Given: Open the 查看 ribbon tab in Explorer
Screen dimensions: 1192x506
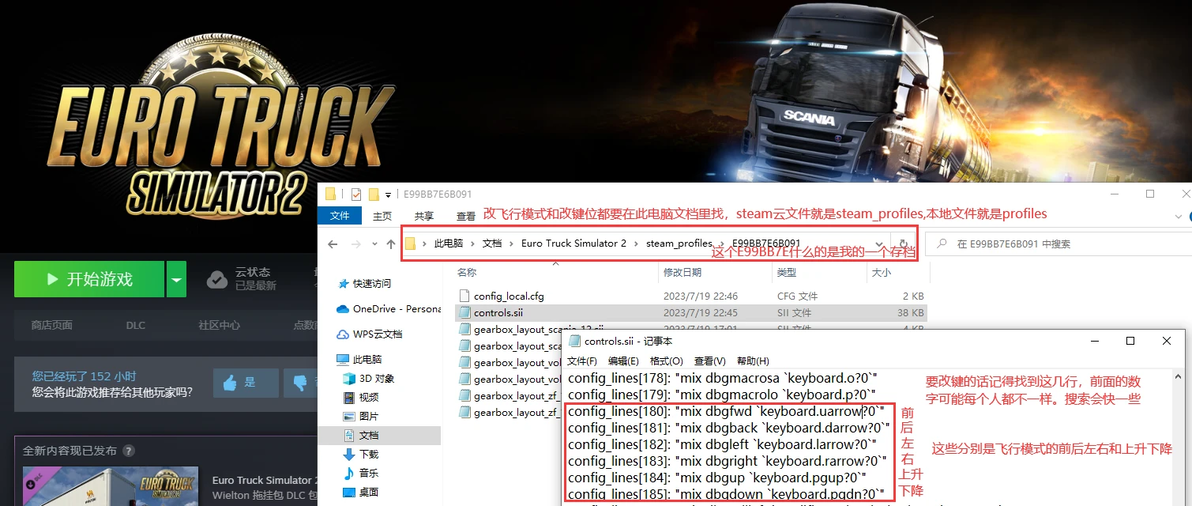Looking at the screenshot, I should pyautogui.click(x=465, y=216).
